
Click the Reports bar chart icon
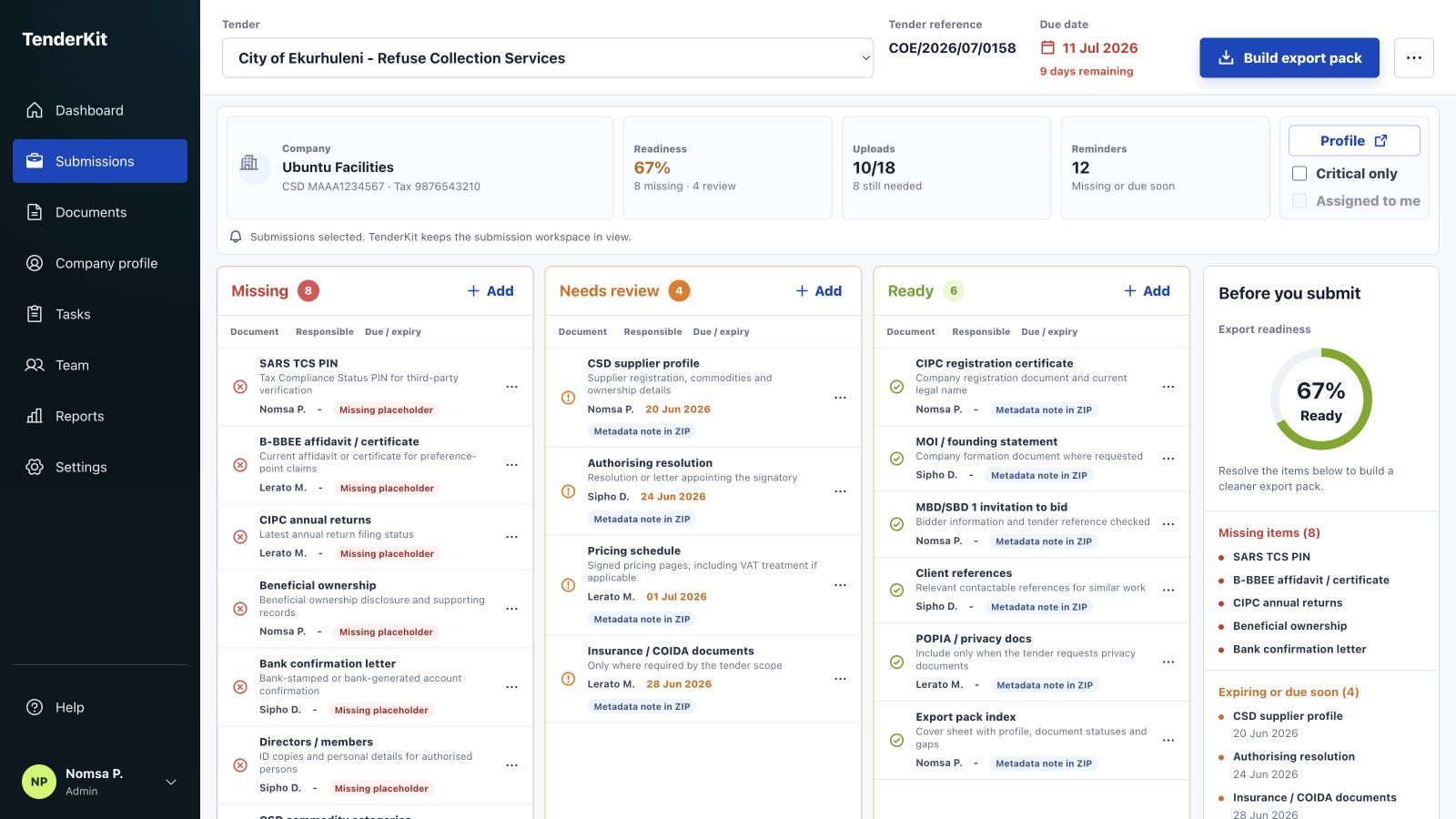tap(35, 416)
